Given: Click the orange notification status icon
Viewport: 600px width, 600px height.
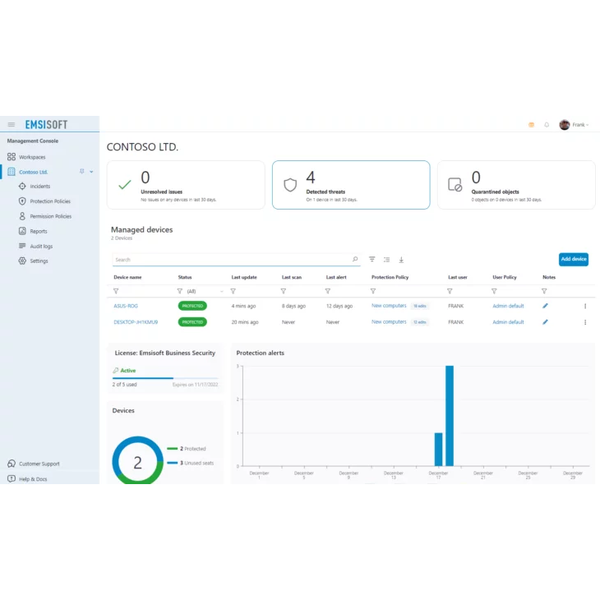Looking at the screenshot, I should tap(531, 125).
